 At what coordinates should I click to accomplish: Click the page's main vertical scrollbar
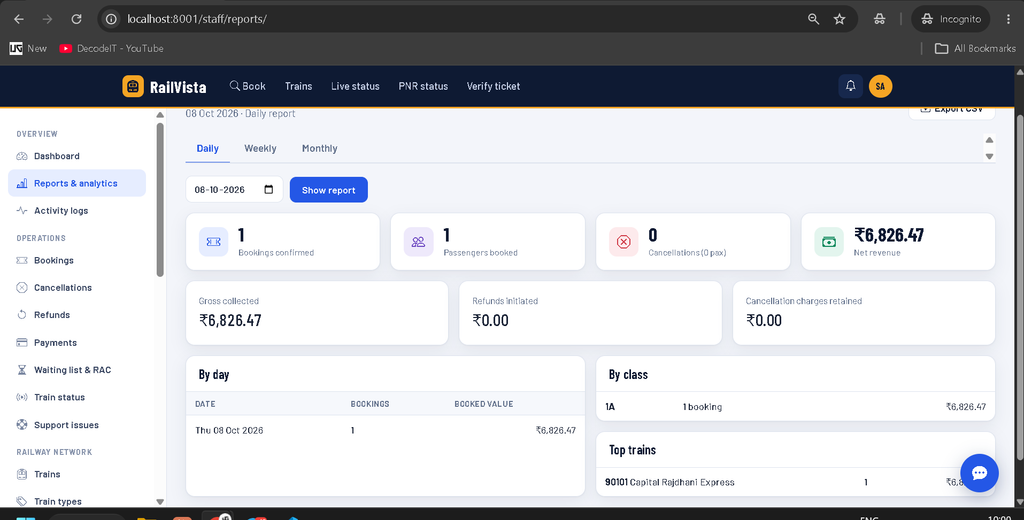click(1020, 285)
